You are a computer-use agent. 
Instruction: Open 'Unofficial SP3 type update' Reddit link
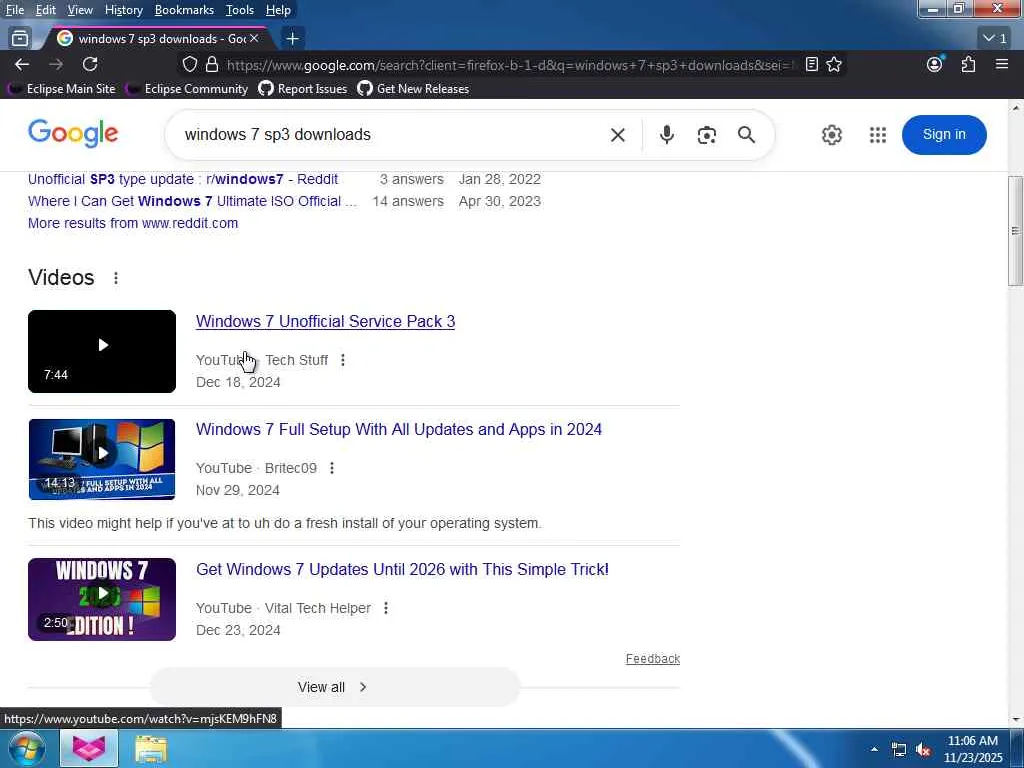click(x=183, y=179)
